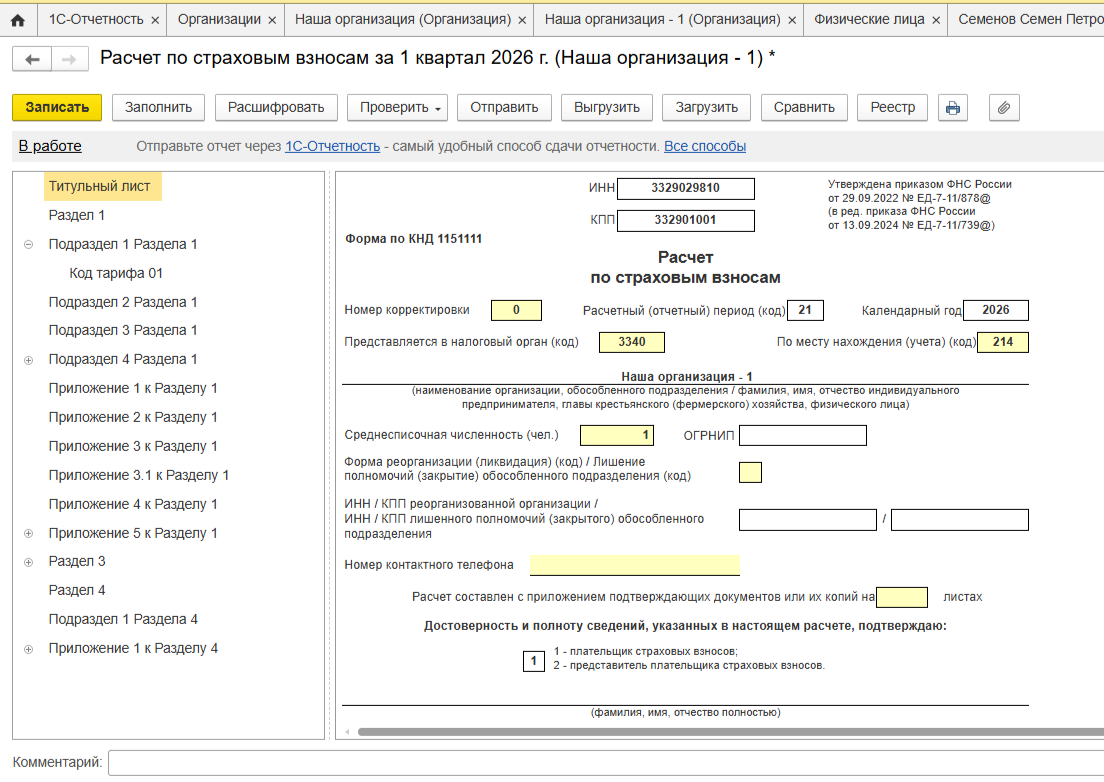Screen dimensions: 1104x782
Task: Click the Номер контактного телефона field
Action: pos(634,566)
